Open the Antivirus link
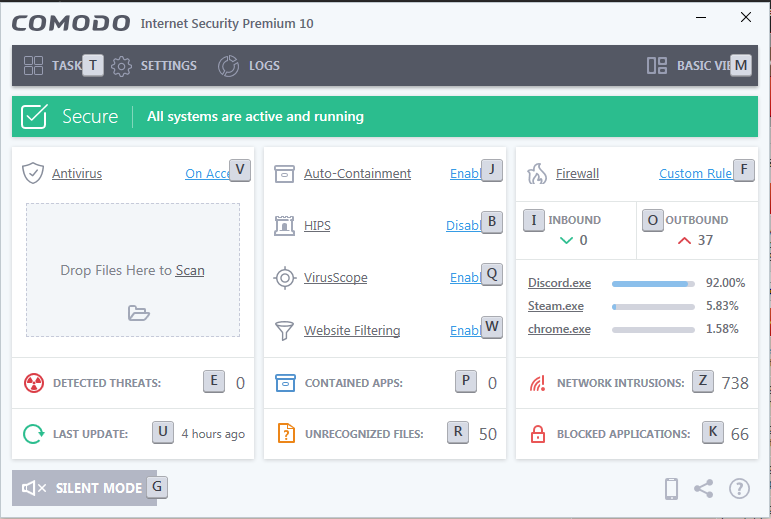771x519 pixels. 77,173
